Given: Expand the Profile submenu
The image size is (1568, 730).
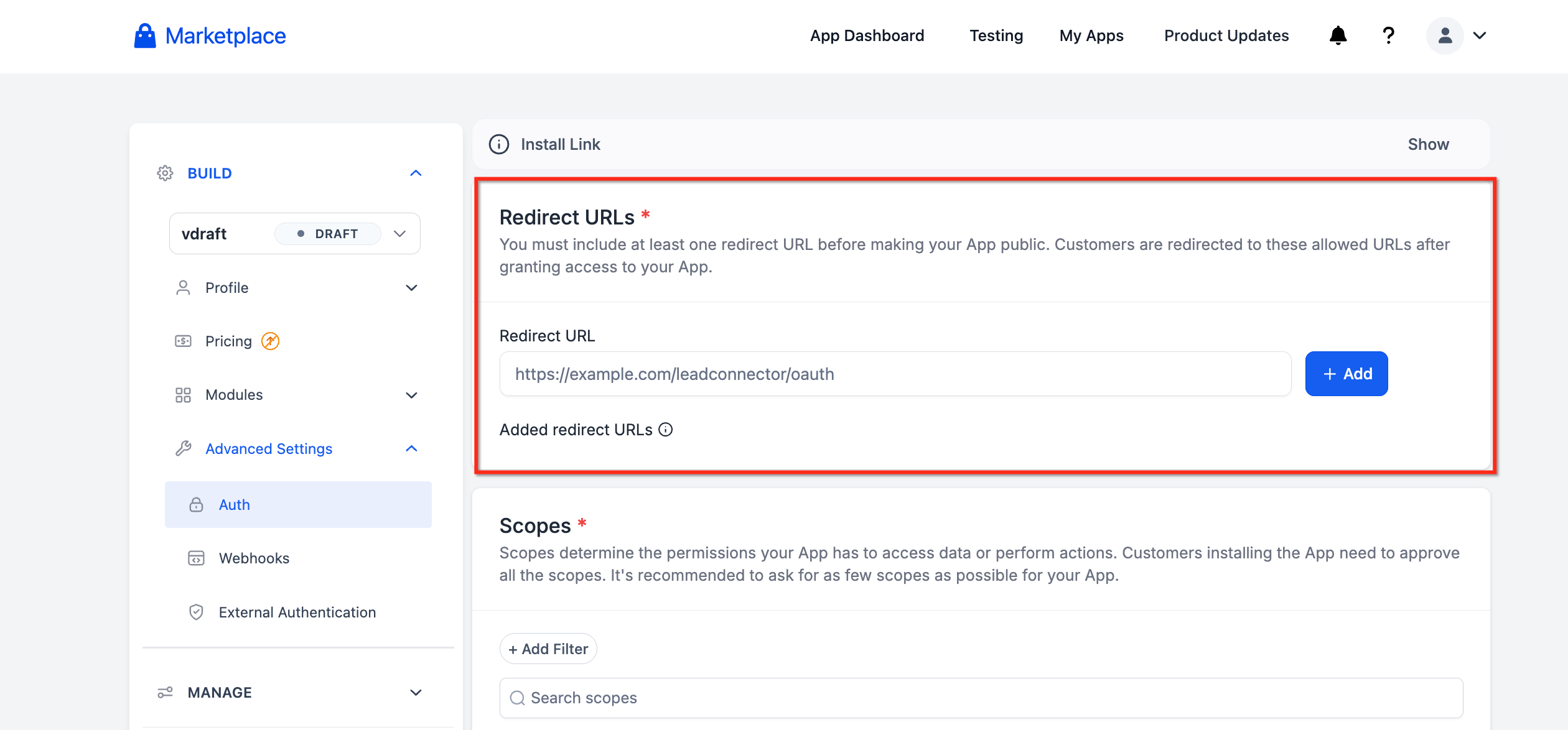Looking at the screenshot, I should click(411, 288).
